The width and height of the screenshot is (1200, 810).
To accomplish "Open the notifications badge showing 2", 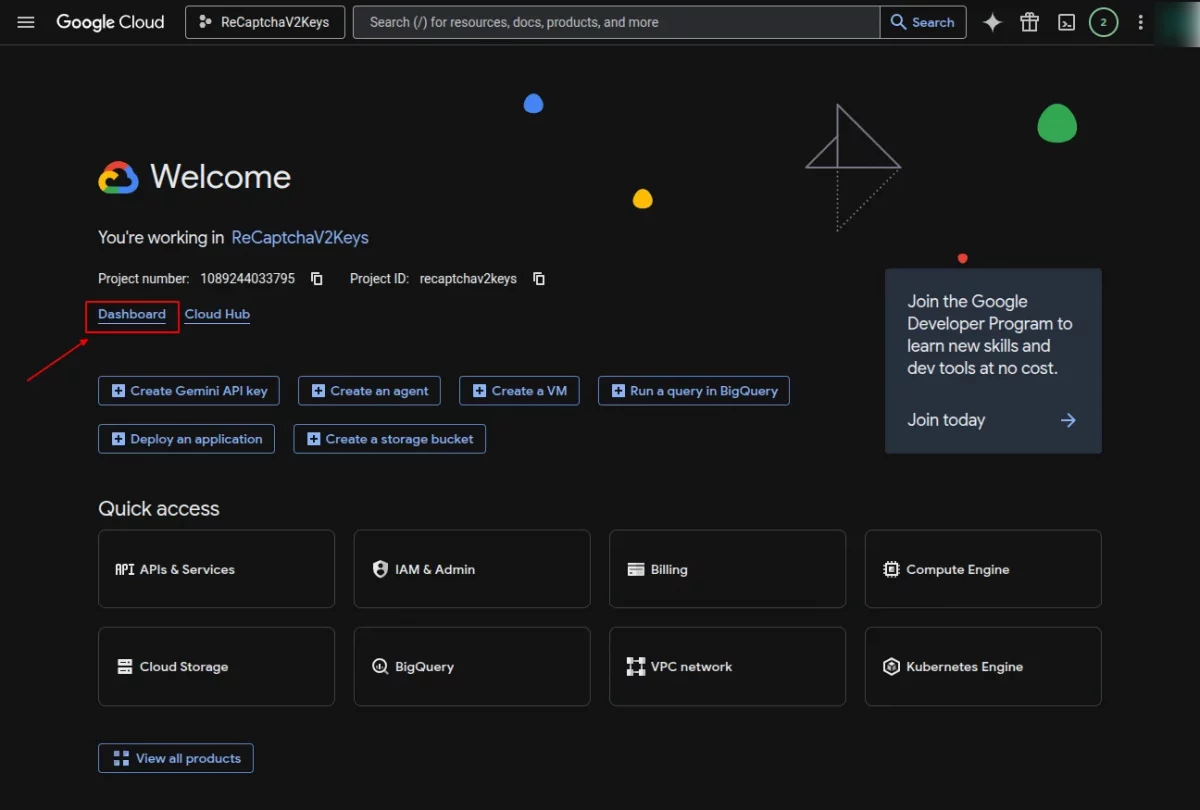I will (1103, 22).
